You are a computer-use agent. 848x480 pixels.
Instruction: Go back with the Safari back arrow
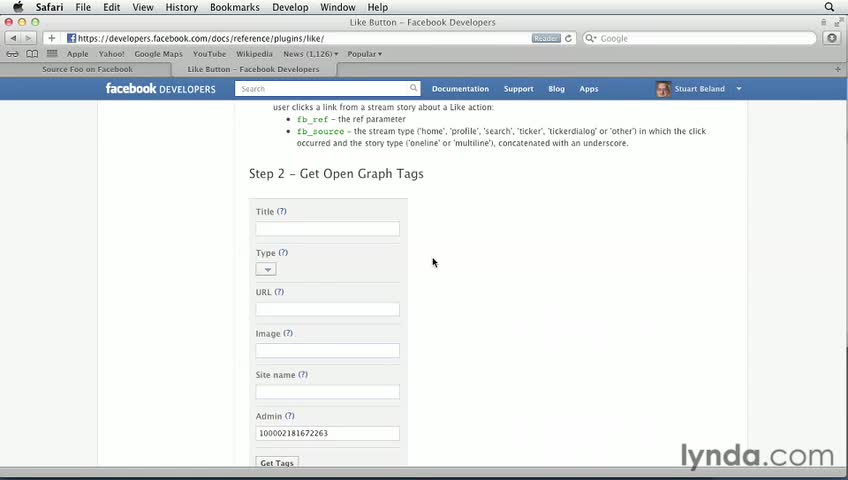[x=13, y=38]
